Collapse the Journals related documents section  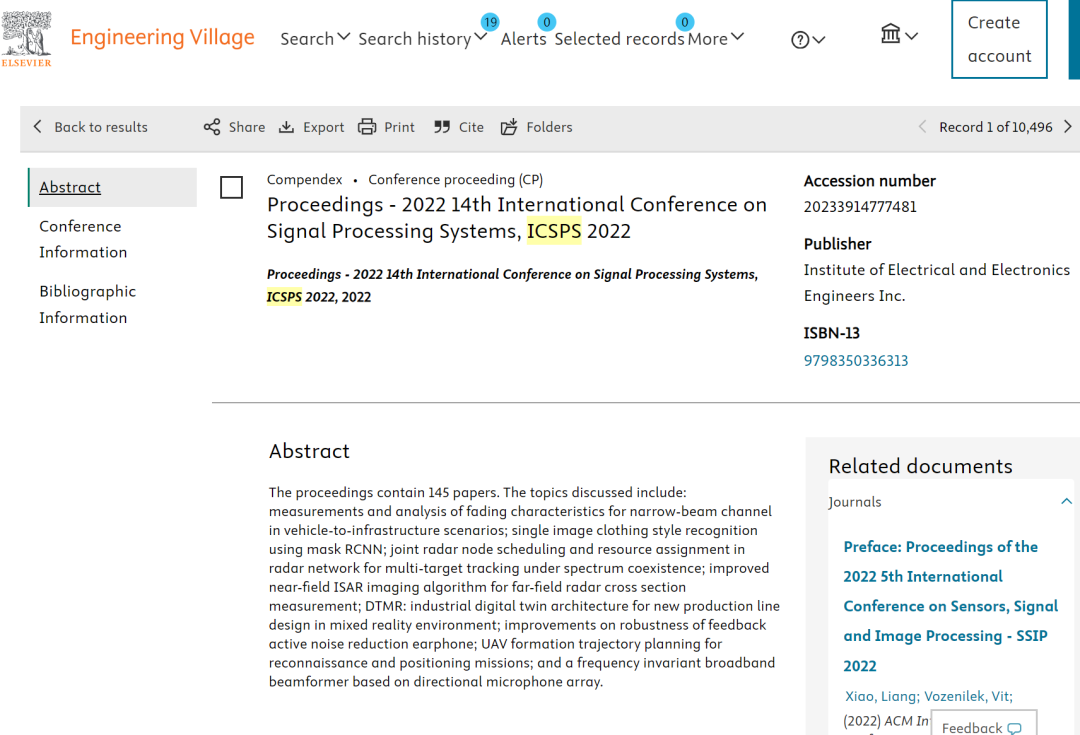click(x=1066, y=501)
